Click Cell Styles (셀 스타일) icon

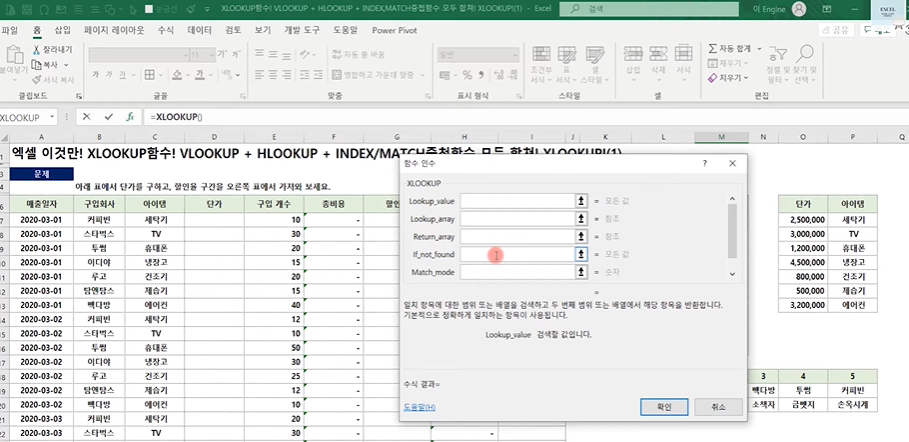point(595,55)
